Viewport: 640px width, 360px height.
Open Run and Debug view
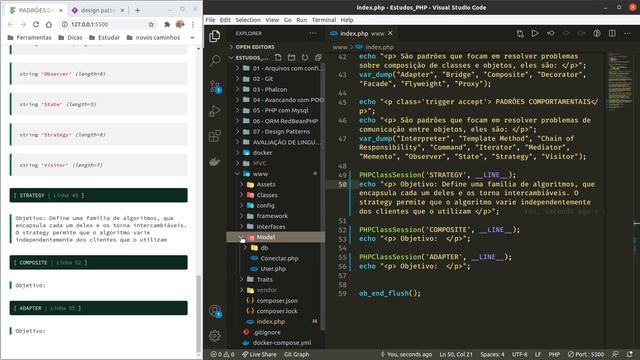click(x=215, y=111)
